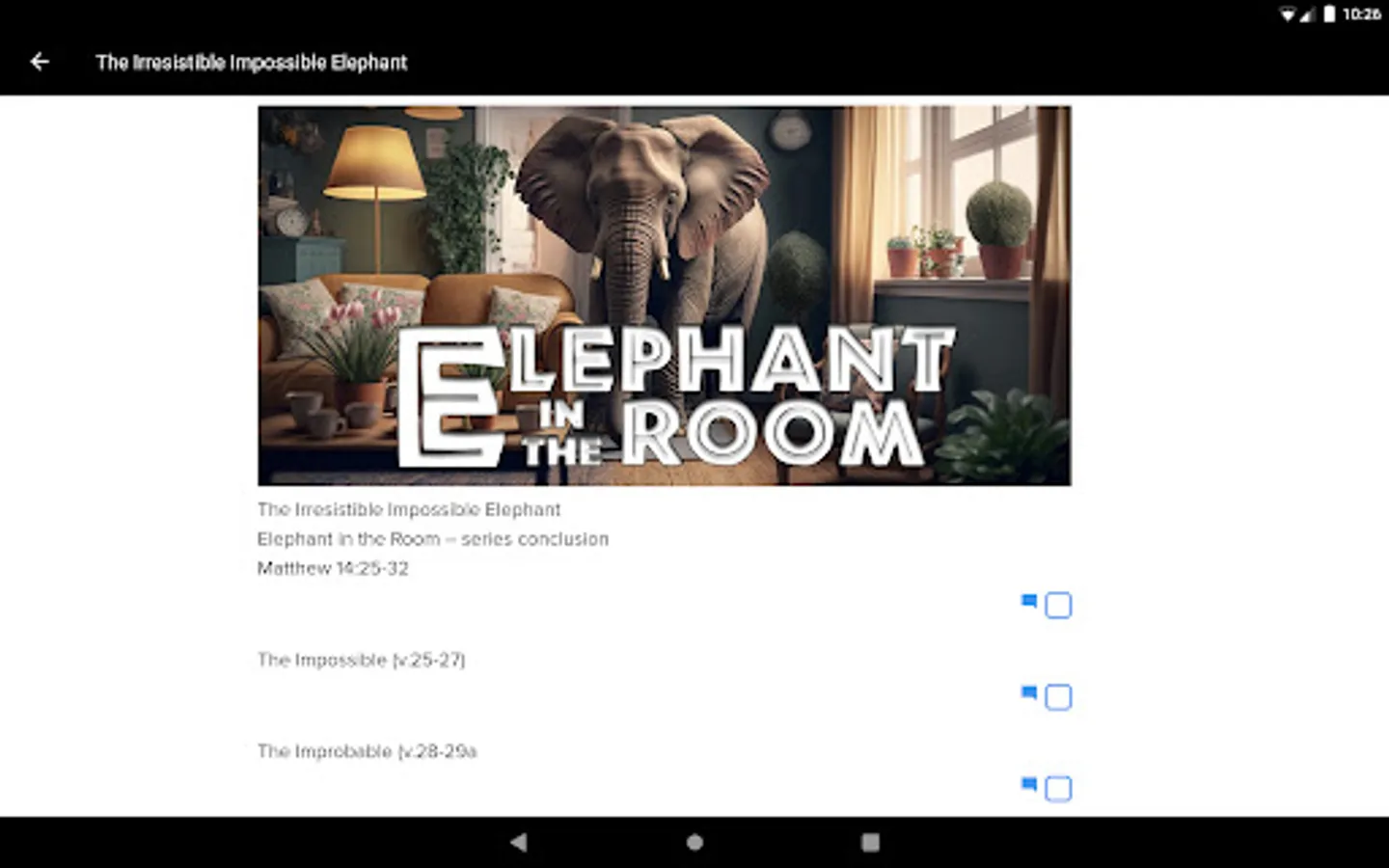Select body line The Irresistible Impossible Elephant

(408, 509)
